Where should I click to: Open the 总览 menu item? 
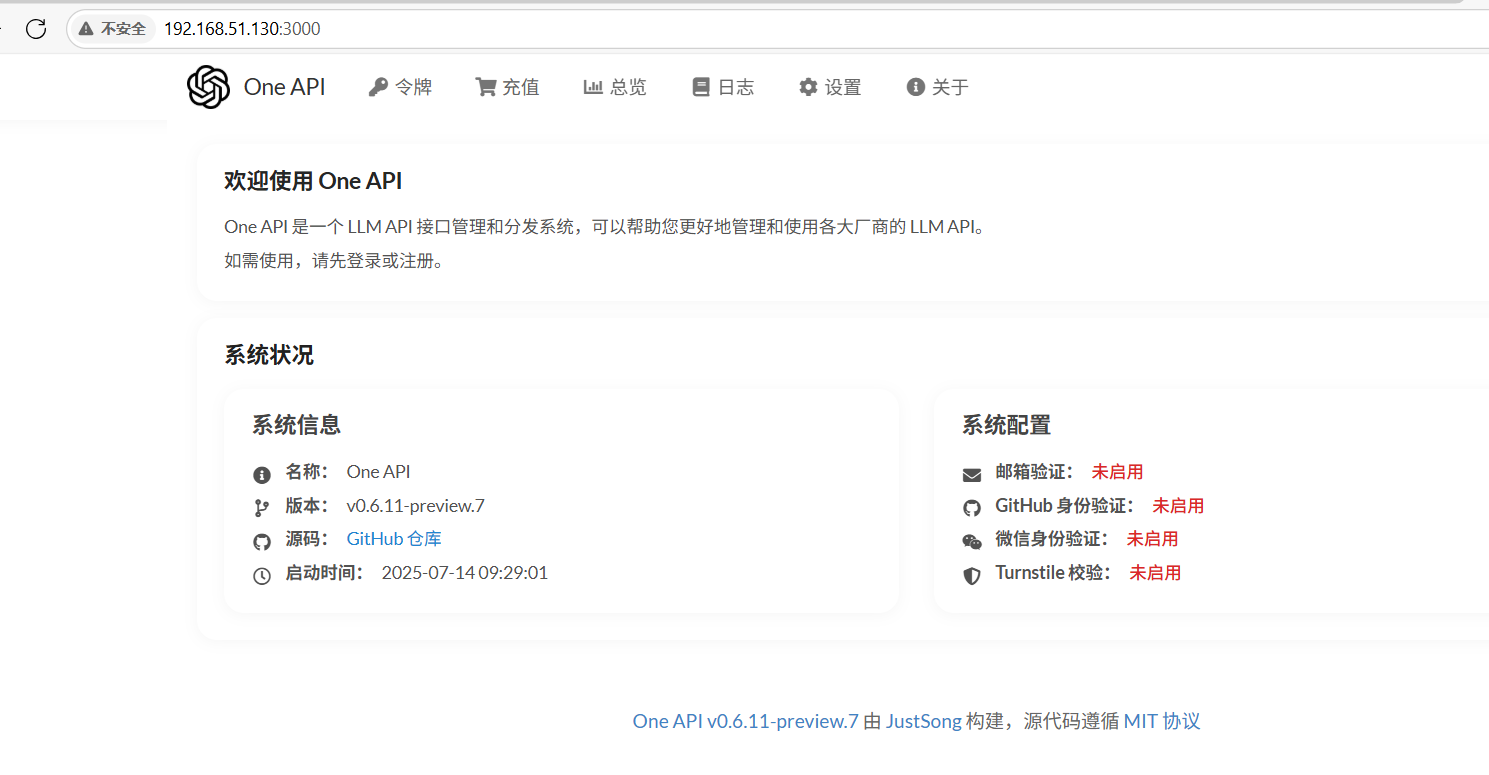point(615,87)
